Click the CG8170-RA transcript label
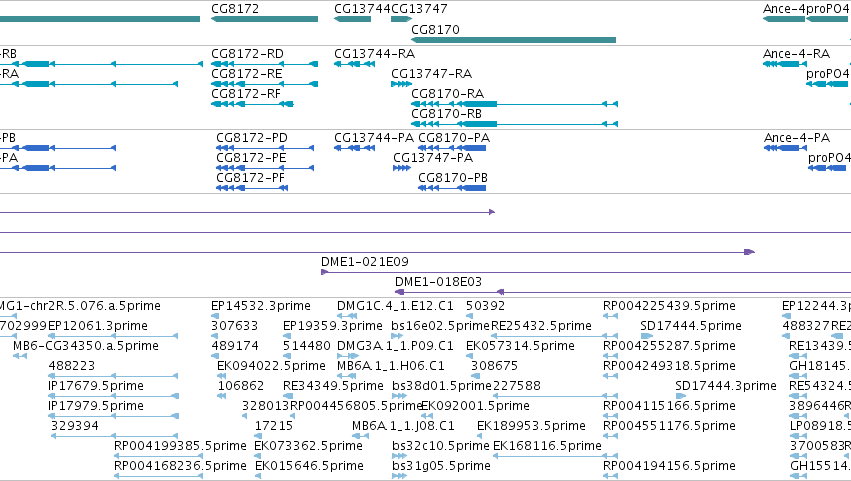 447,94
